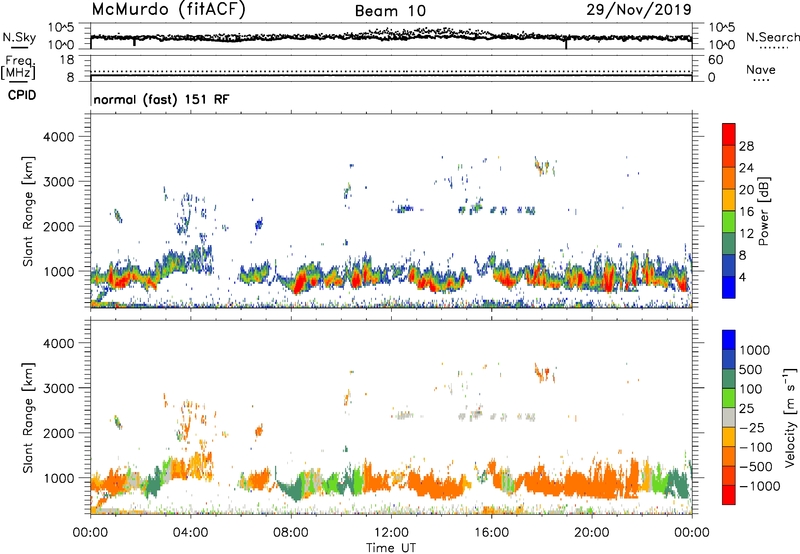
Task: Click the '12' label on the Power colorbar
Action: tap(746, 234)
